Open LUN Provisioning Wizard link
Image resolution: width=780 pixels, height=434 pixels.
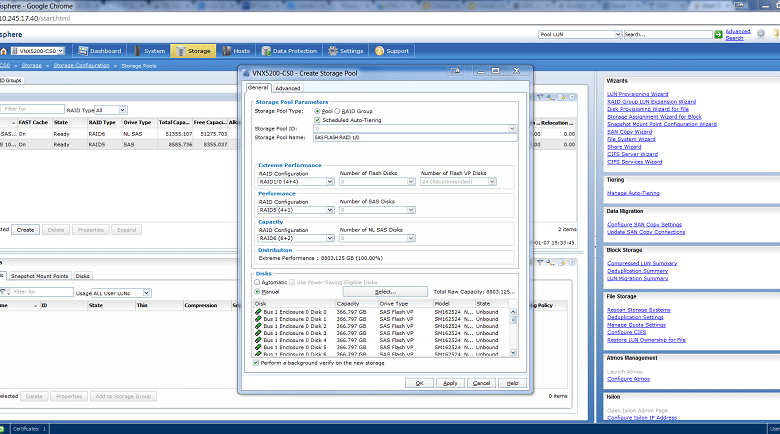[x=637, y=94]
